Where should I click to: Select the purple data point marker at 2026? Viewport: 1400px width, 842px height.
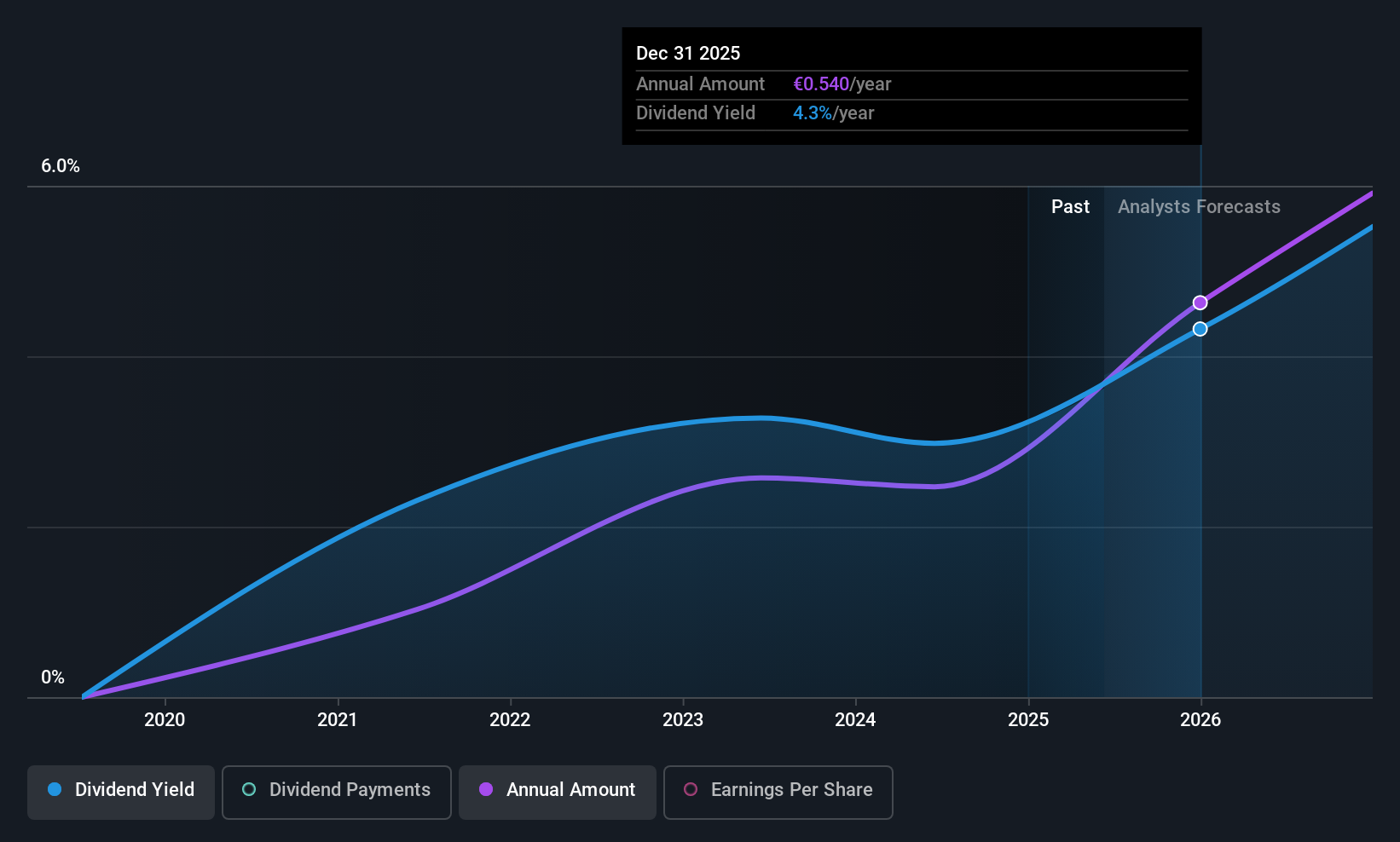pos(1200,303)
